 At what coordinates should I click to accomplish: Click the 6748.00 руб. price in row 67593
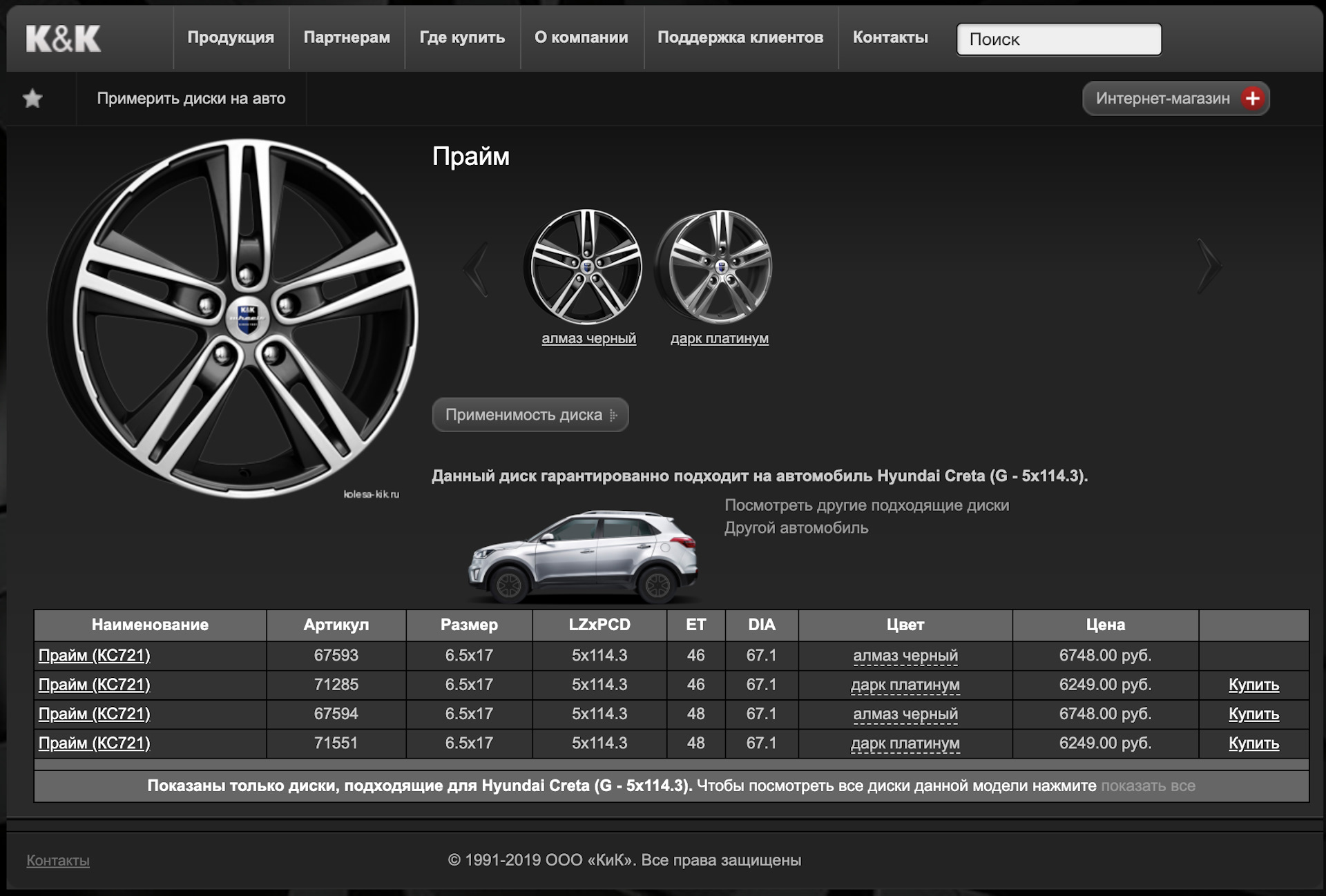click(x=1106, y=655)
